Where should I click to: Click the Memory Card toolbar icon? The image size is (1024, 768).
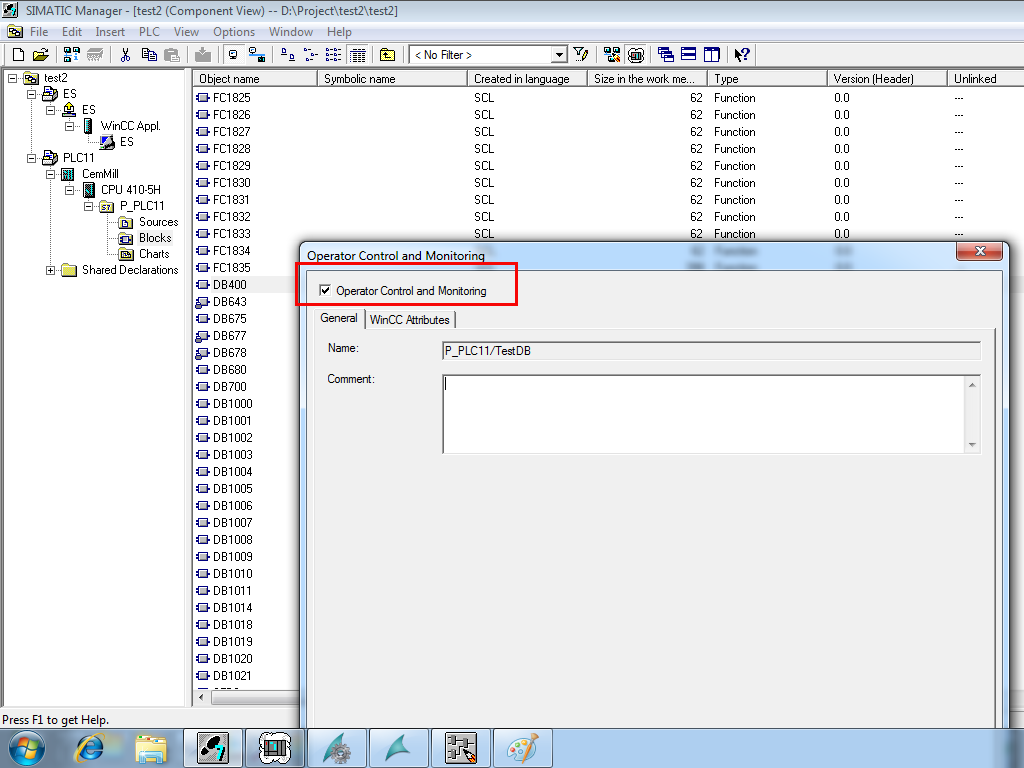(95, 55)
